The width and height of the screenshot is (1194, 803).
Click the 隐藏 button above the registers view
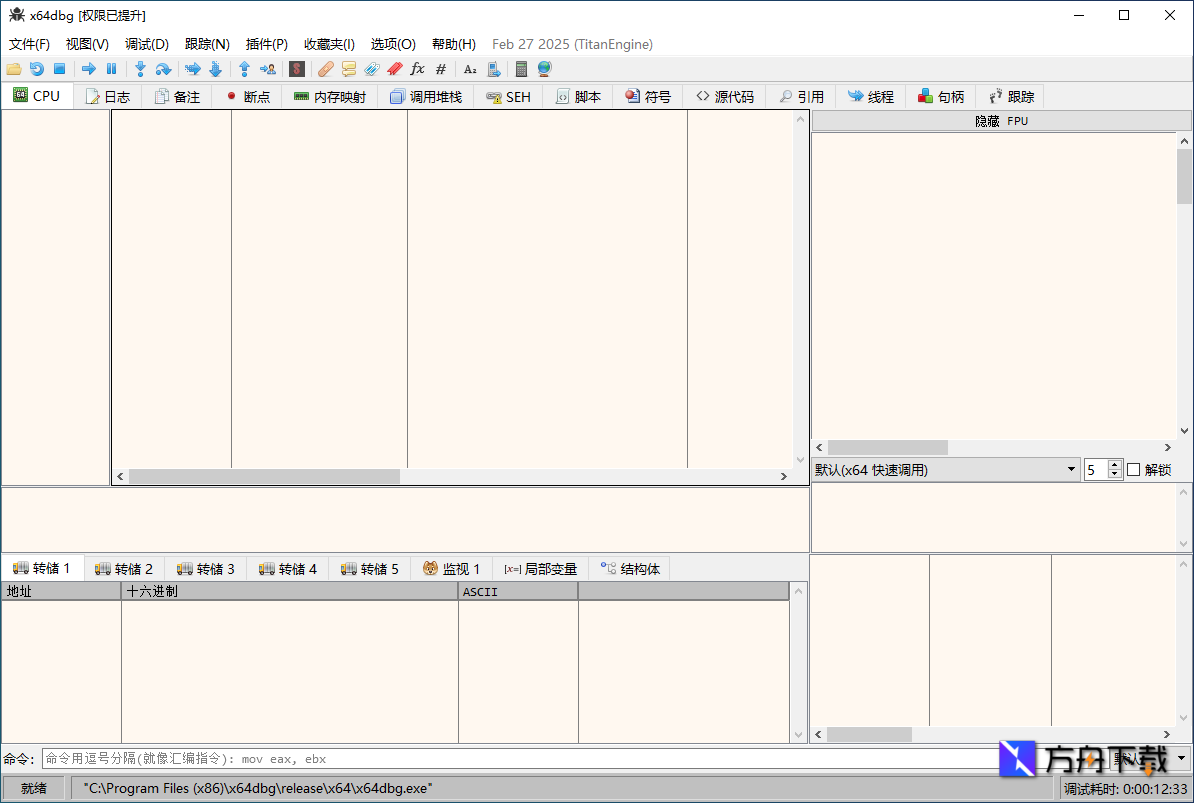point(986,120)
